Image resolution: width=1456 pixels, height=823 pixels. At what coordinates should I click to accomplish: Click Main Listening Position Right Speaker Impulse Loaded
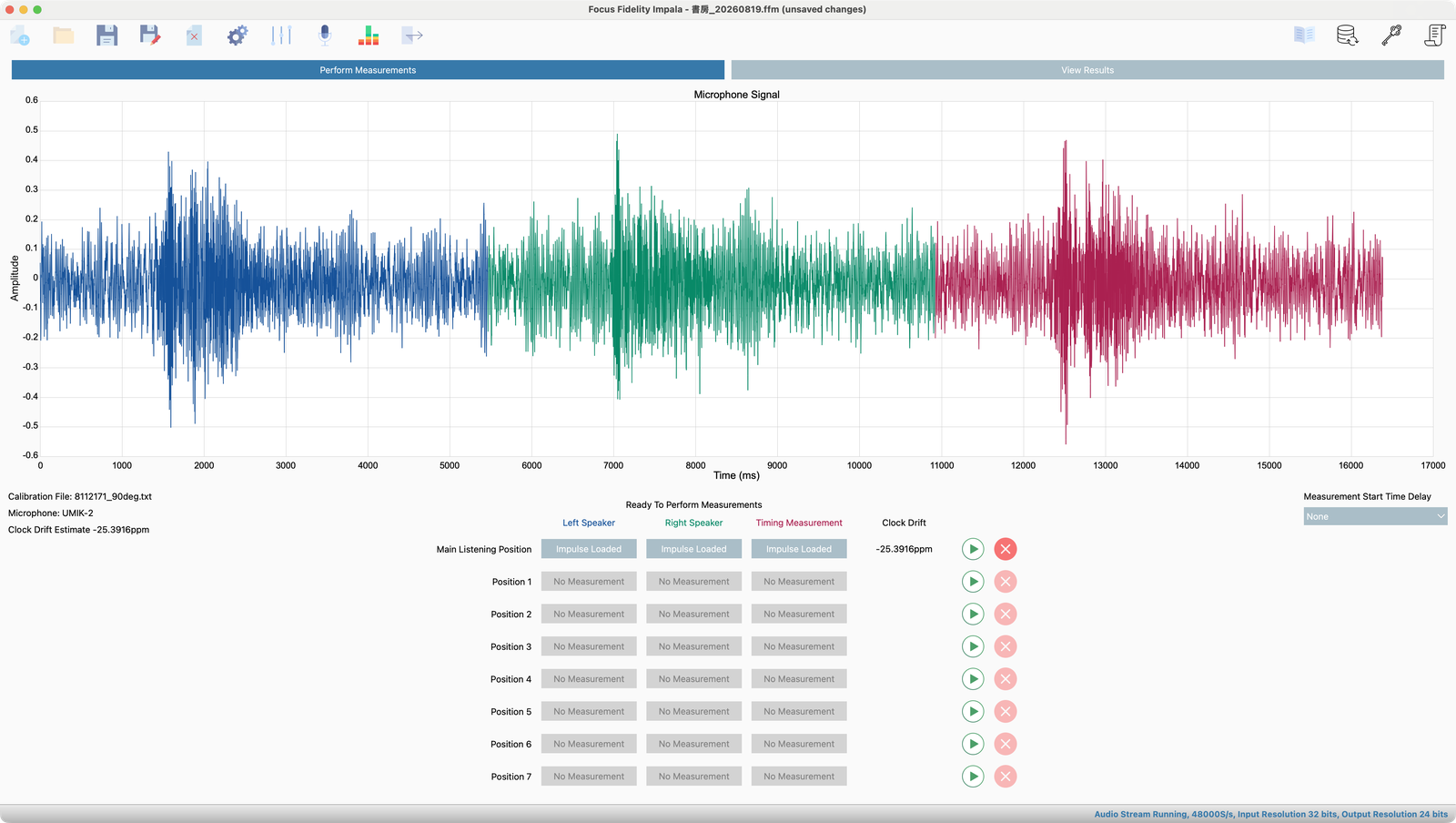(x=693, y=549)
